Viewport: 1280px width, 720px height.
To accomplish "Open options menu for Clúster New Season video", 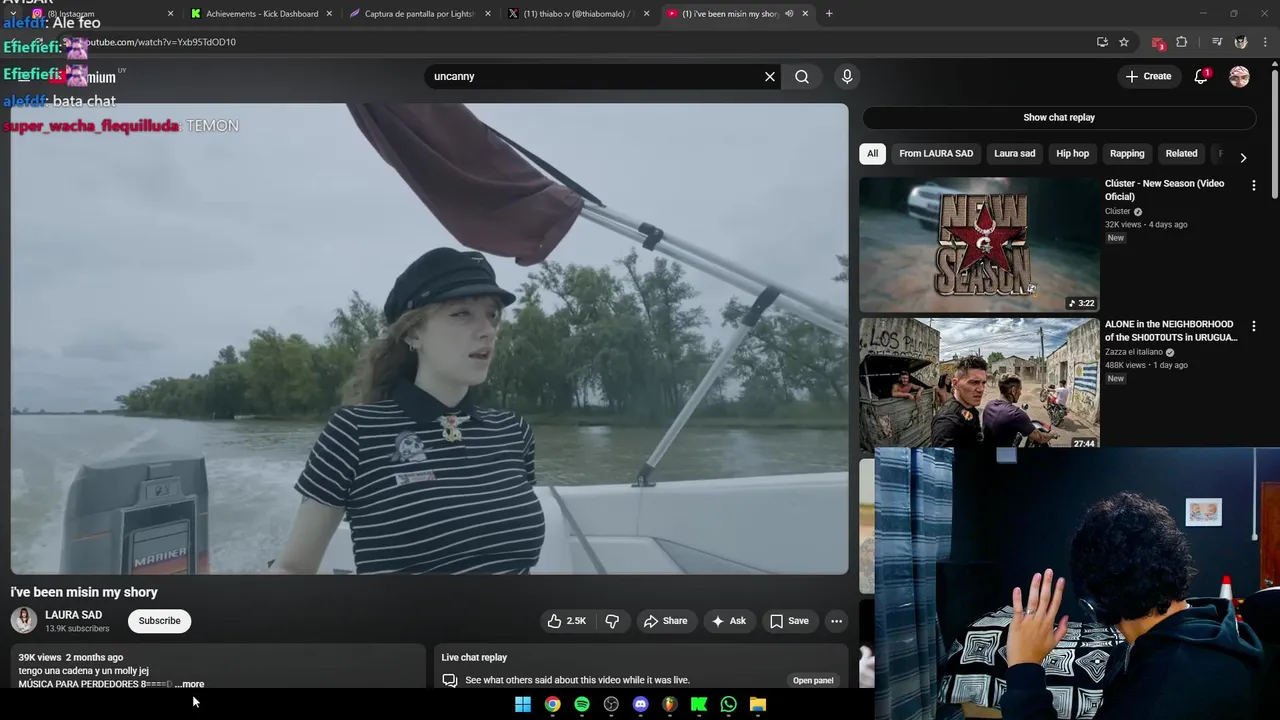I will pos(1253,185).
